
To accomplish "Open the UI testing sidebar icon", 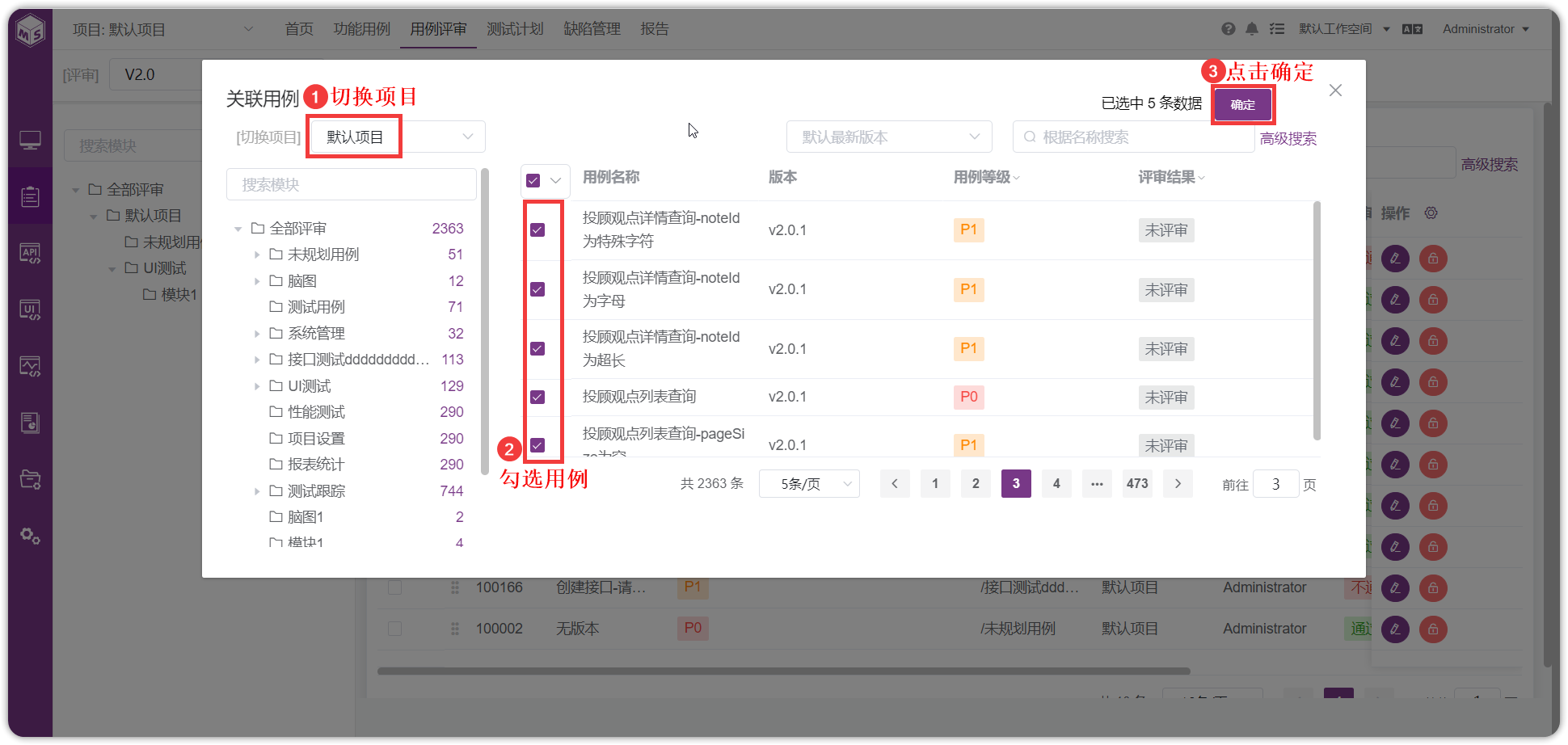I will [x=31, y=310].
